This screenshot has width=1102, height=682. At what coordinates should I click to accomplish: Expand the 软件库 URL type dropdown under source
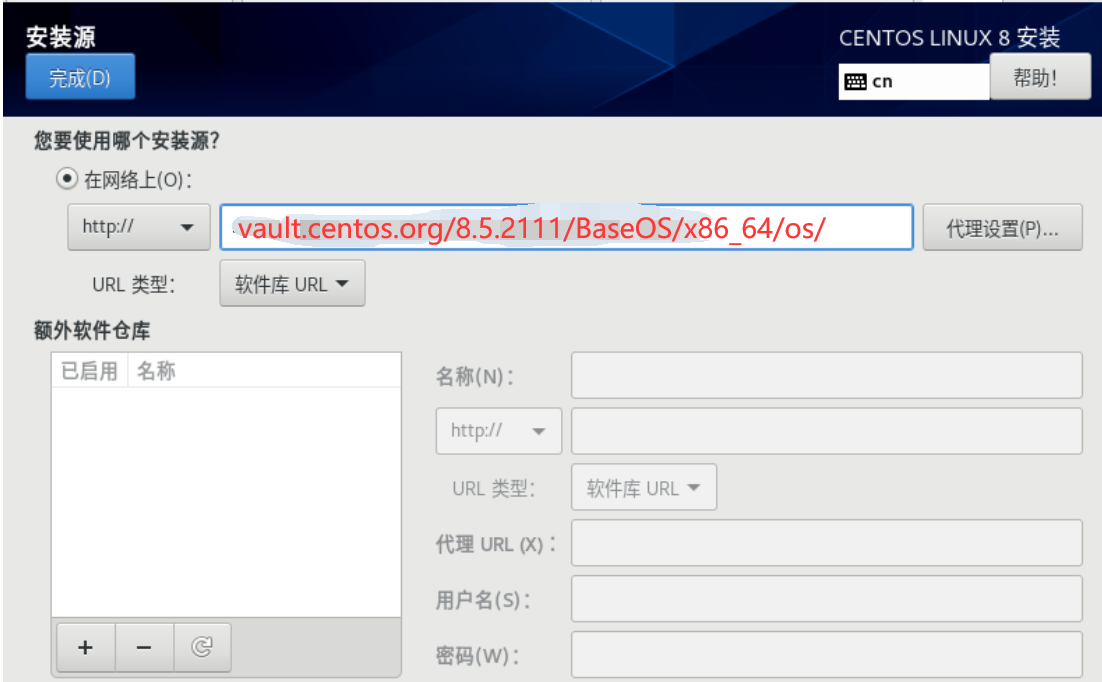pyautogui.click(x=292, y=283)
